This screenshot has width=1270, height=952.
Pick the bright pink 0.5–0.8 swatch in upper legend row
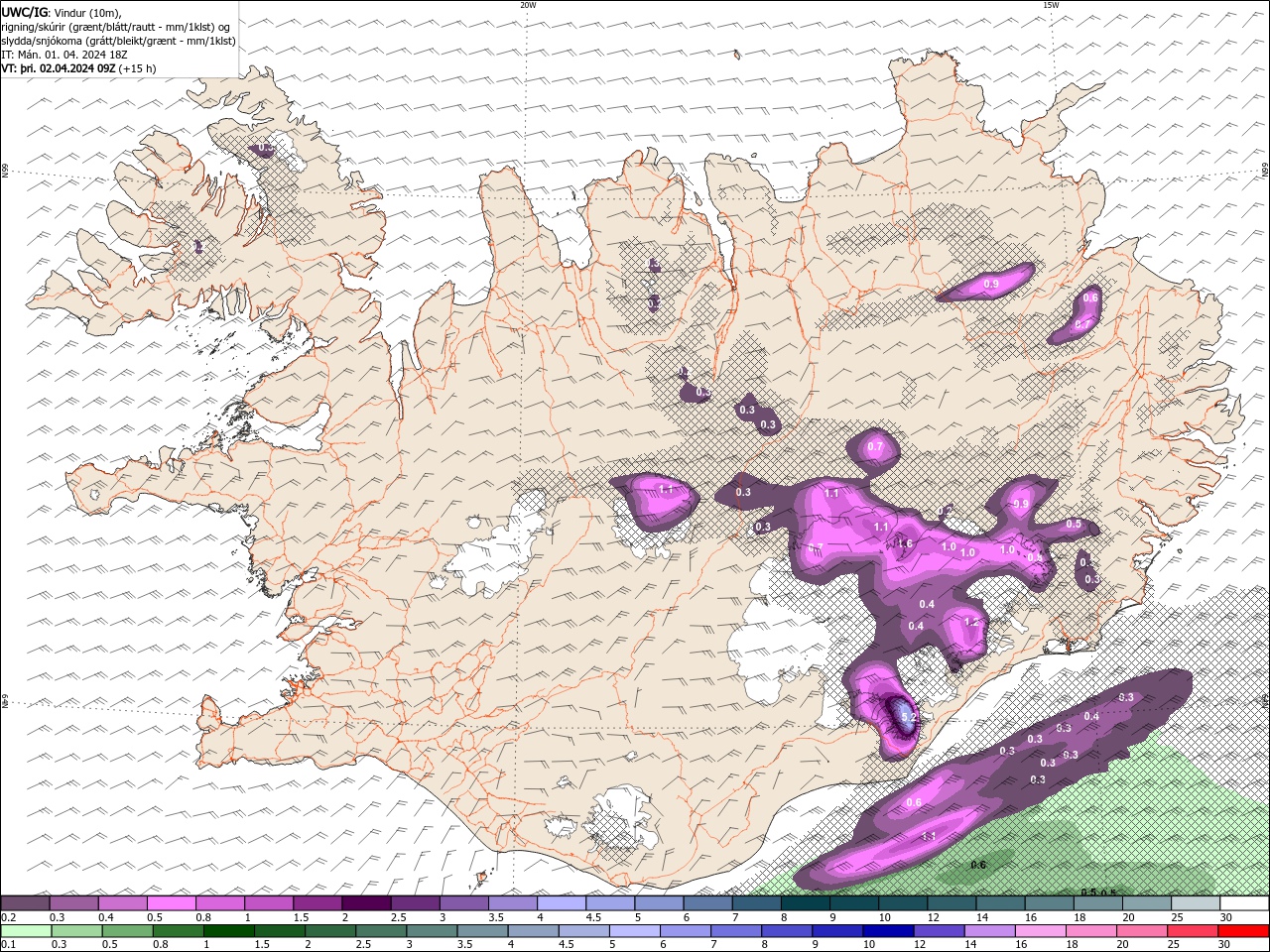(172, 903)
